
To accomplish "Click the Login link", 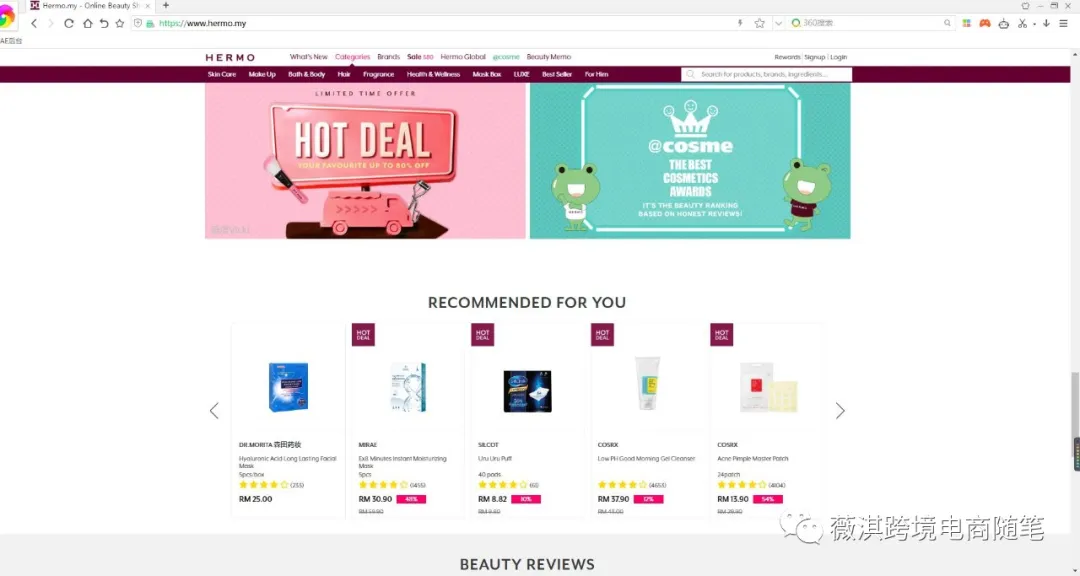I will click(x=838, y=57).
